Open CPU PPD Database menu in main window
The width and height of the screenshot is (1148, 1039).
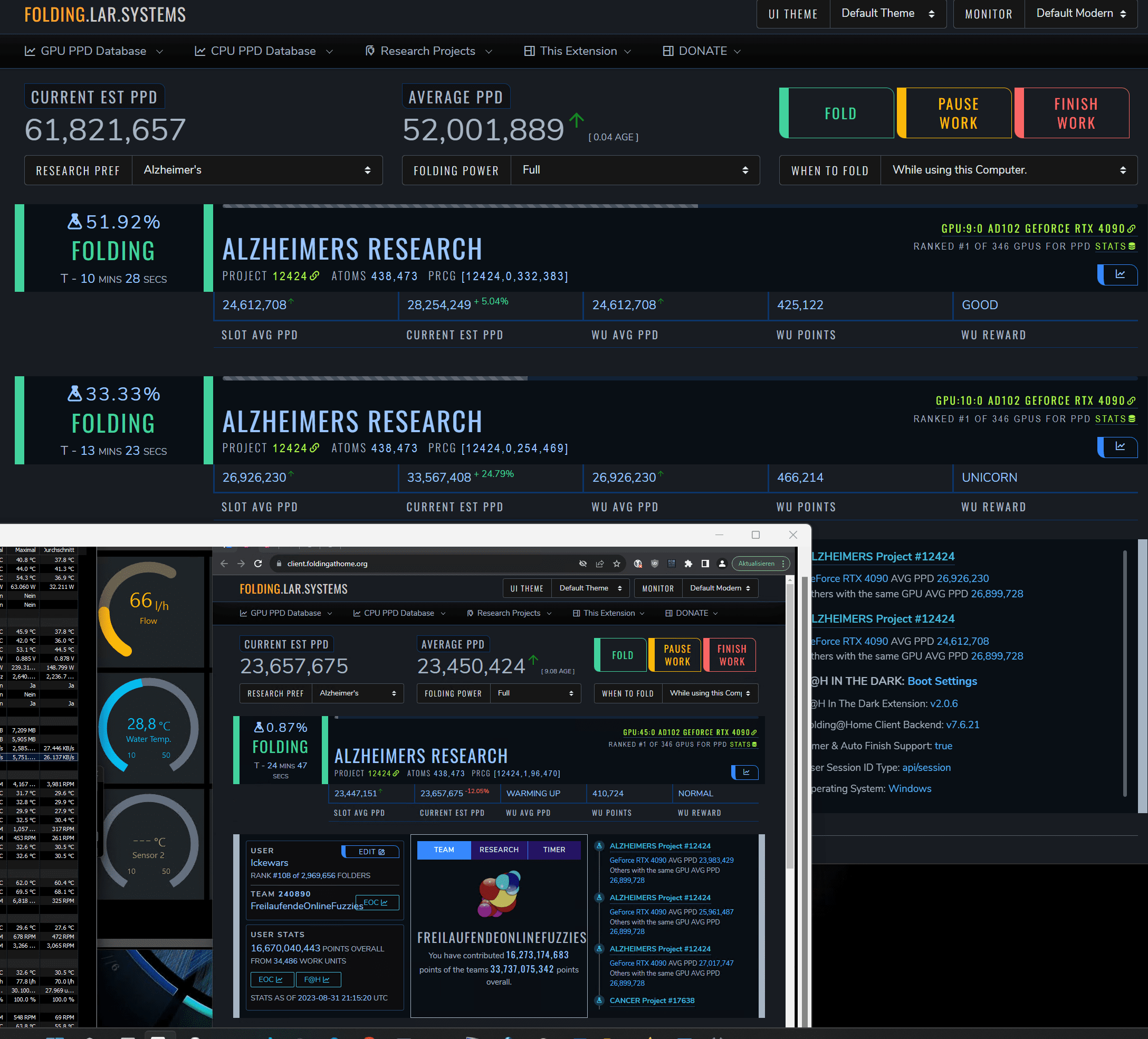(264, 51)
